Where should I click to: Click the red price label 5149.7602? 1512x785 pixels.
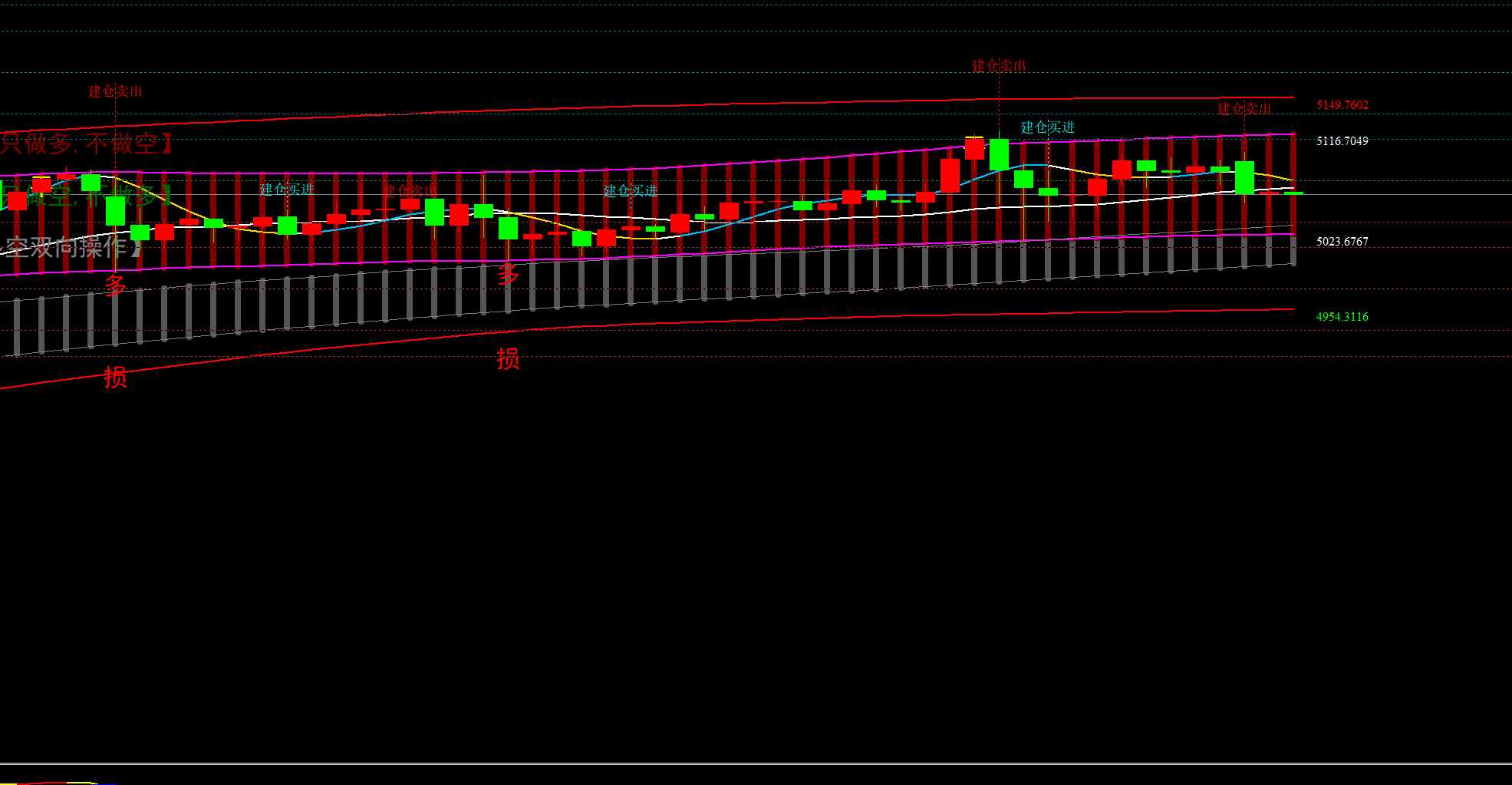1342,105
